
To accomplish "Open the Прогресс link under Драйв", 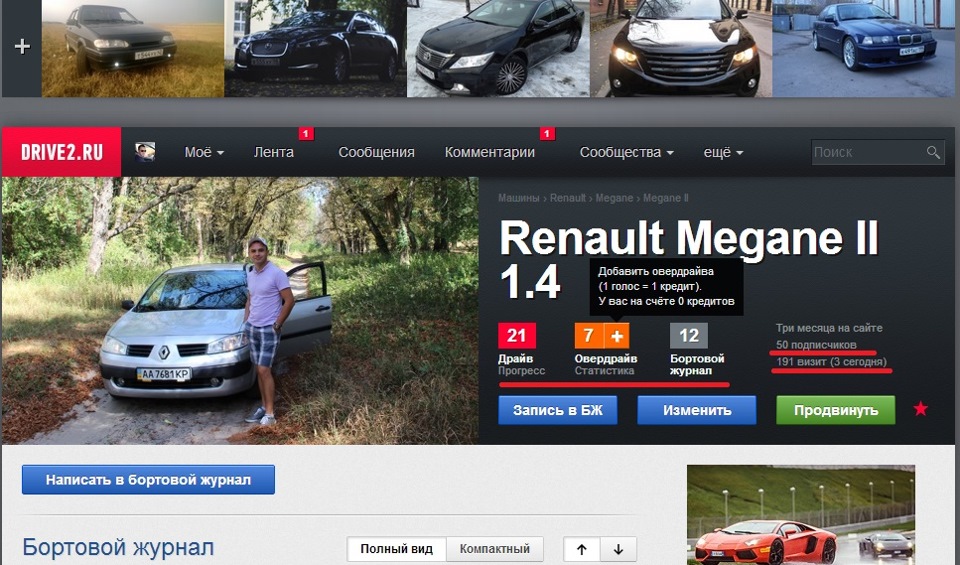I will pos(522,371).
